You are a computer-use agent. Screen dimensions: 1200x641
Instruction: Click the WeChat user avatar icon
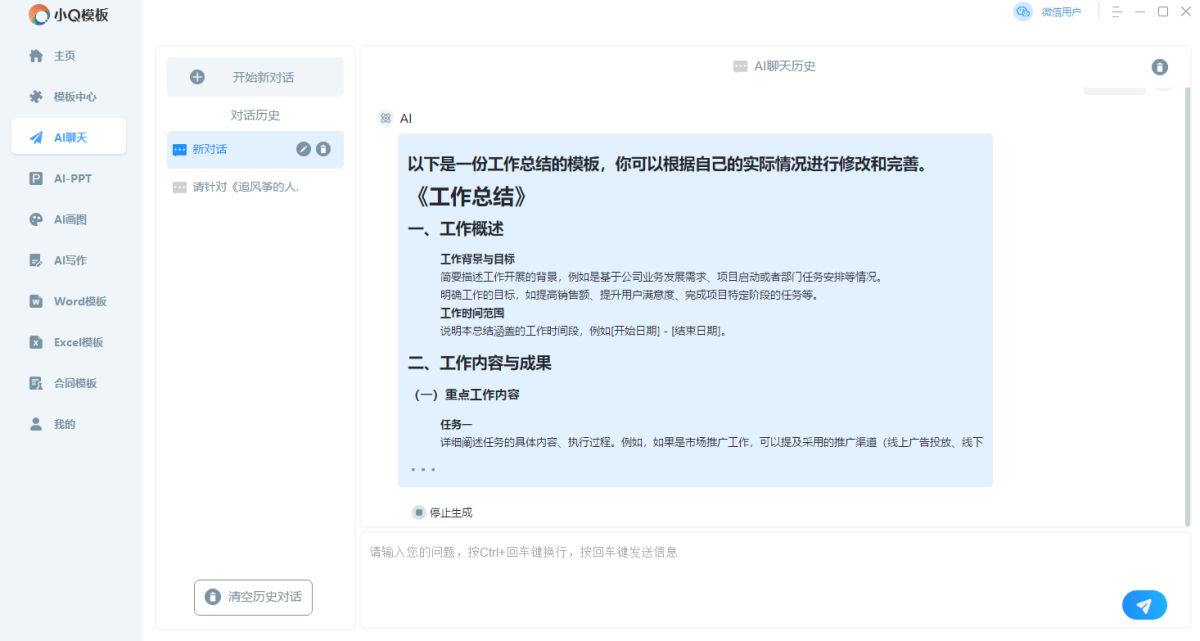pos(1022,12)
